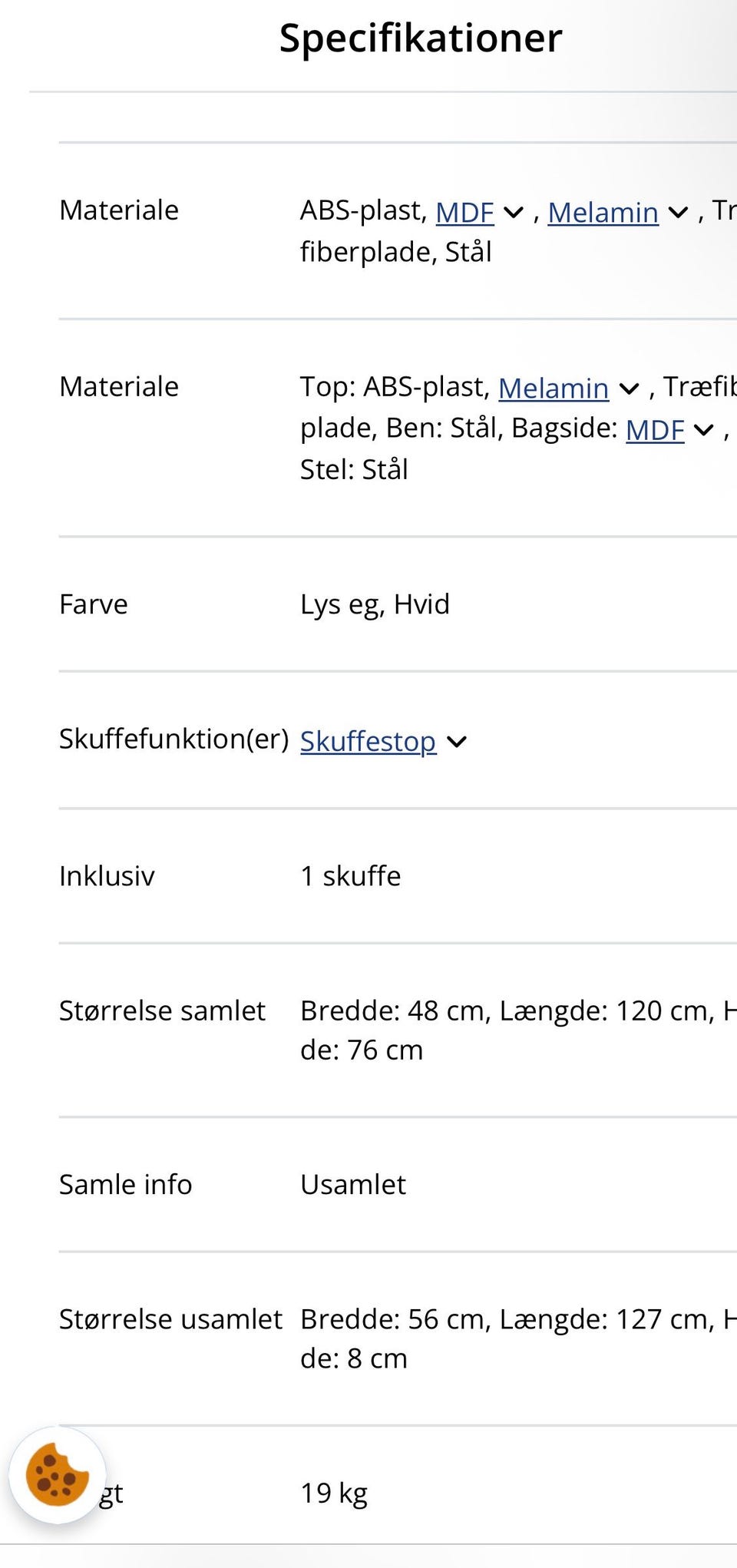737x1568 pixels.
Task: Click the Specifikationer heading
Action: [420, 38]
